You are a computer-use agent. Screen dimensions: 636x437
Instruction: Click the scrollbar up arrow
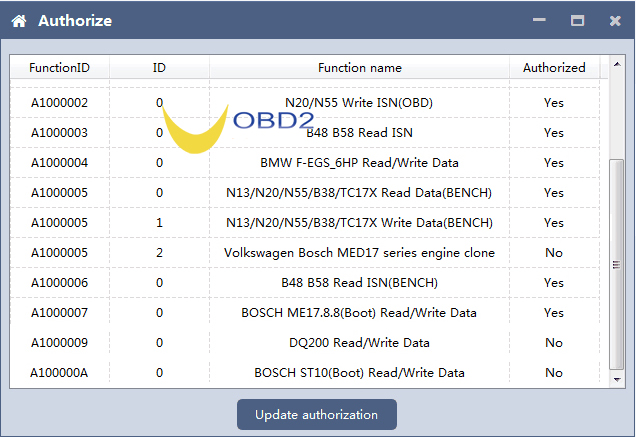[617, 64]
